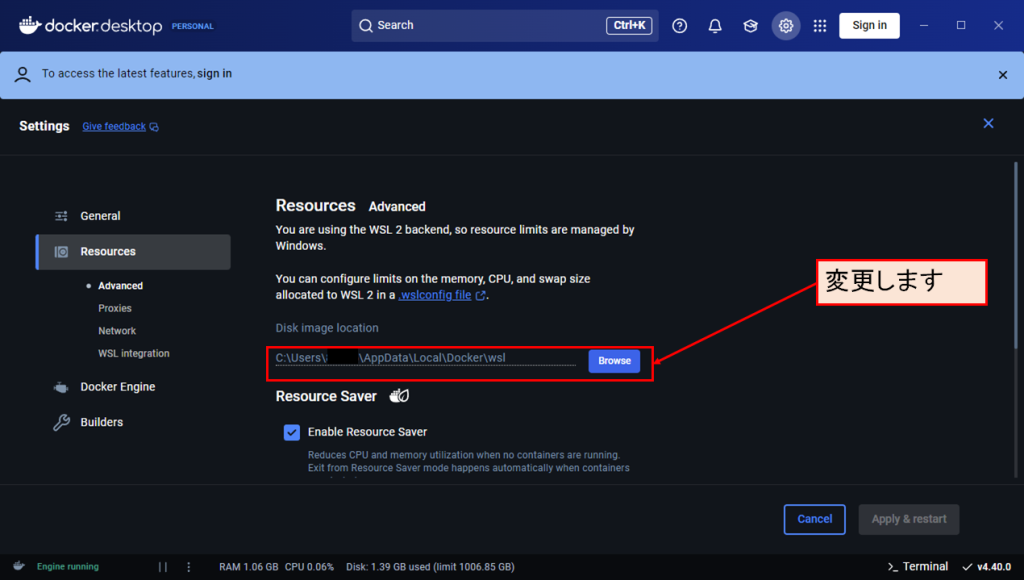Click the Settings gear icon
Image resolution: width=1024 pixels, height=580 pixels.
click(x=786, y=25)
